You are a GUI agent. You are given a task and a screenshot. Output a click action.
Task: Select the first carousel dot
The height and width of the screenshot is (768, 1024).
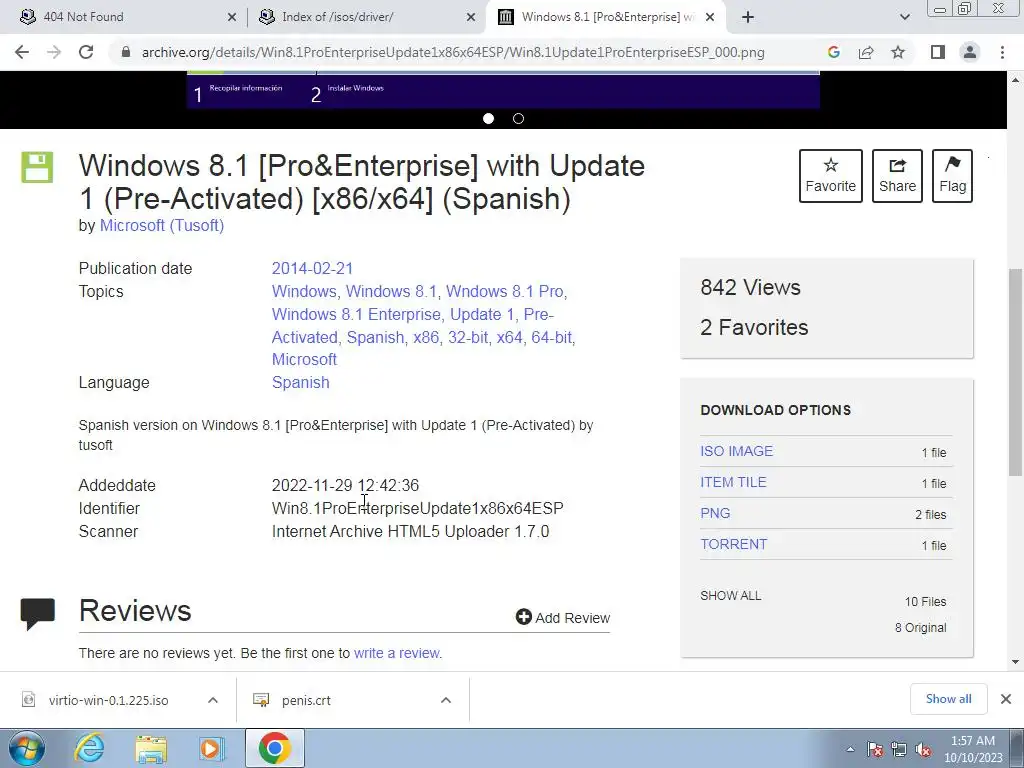click(x=488, y=118)
